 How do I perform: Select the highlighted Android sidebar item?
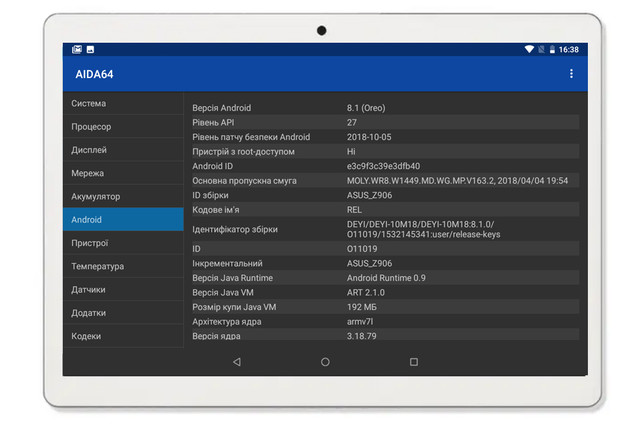(x=123, y=220)
